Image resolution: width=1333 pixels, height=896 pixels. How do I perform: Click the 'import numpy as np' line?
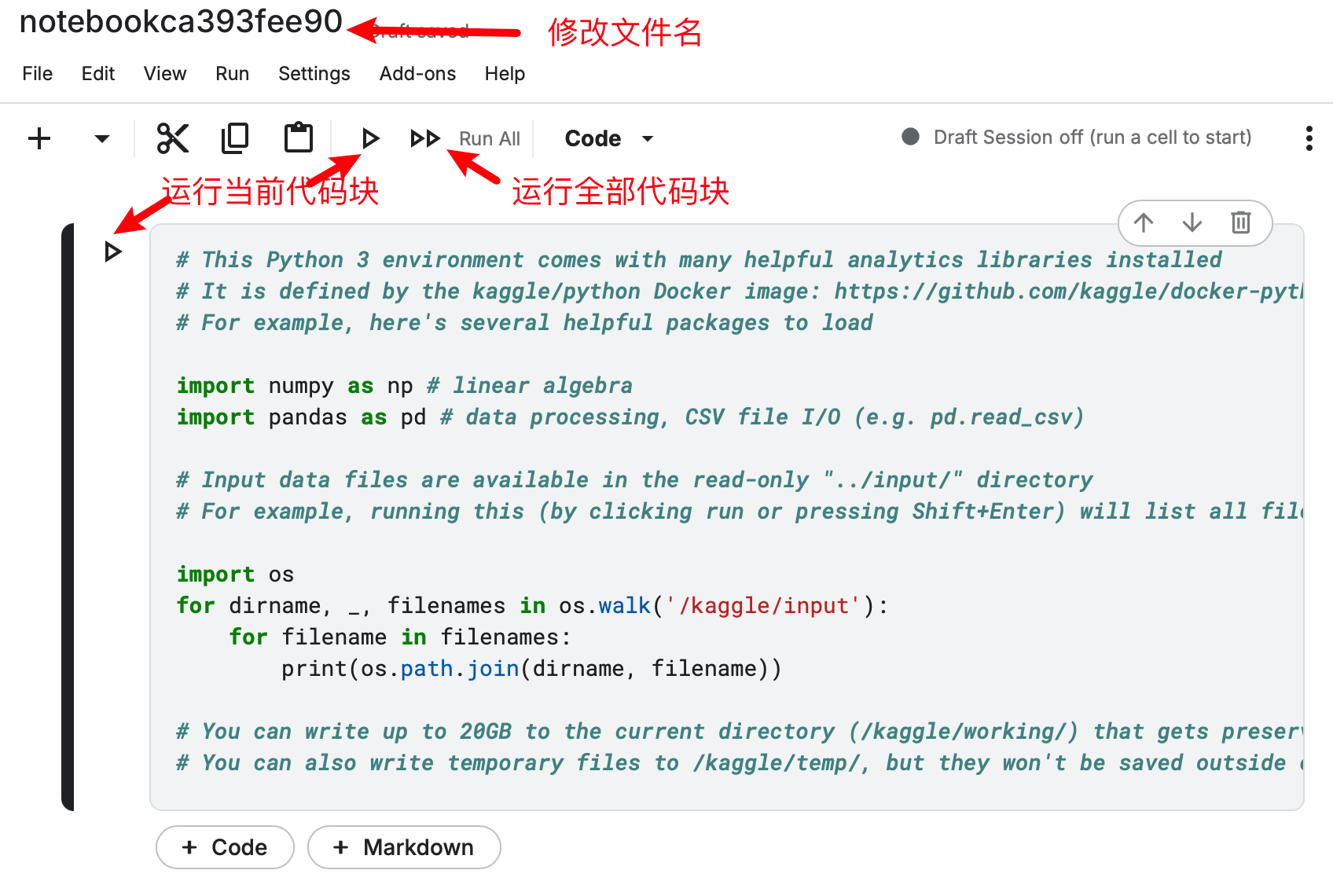[405, 386]
